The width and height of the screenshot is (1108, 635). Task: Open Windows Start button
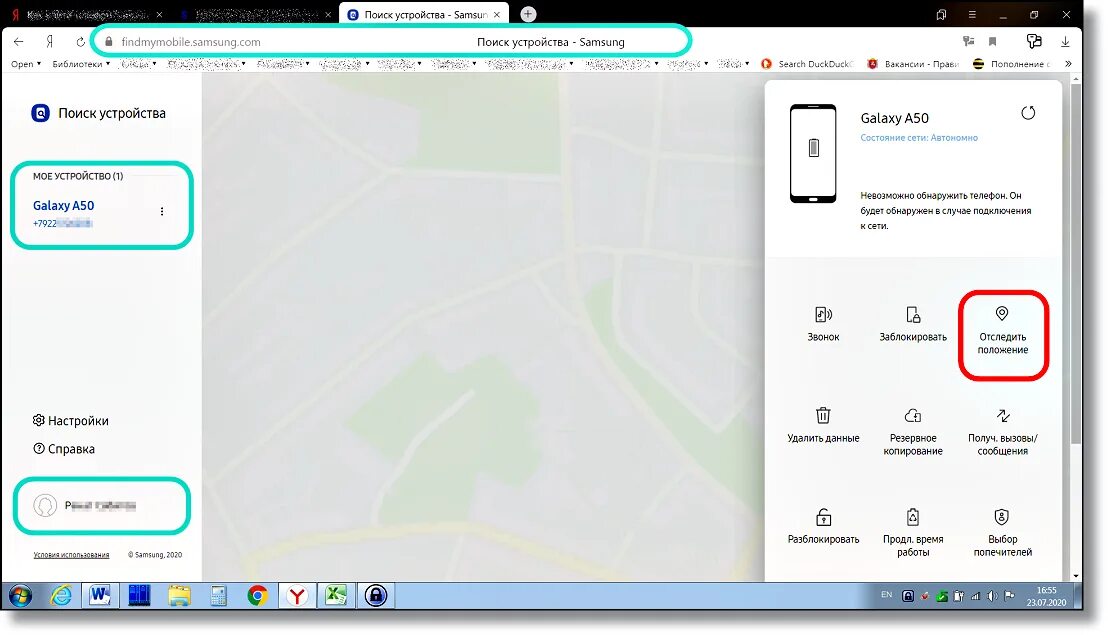20,596
